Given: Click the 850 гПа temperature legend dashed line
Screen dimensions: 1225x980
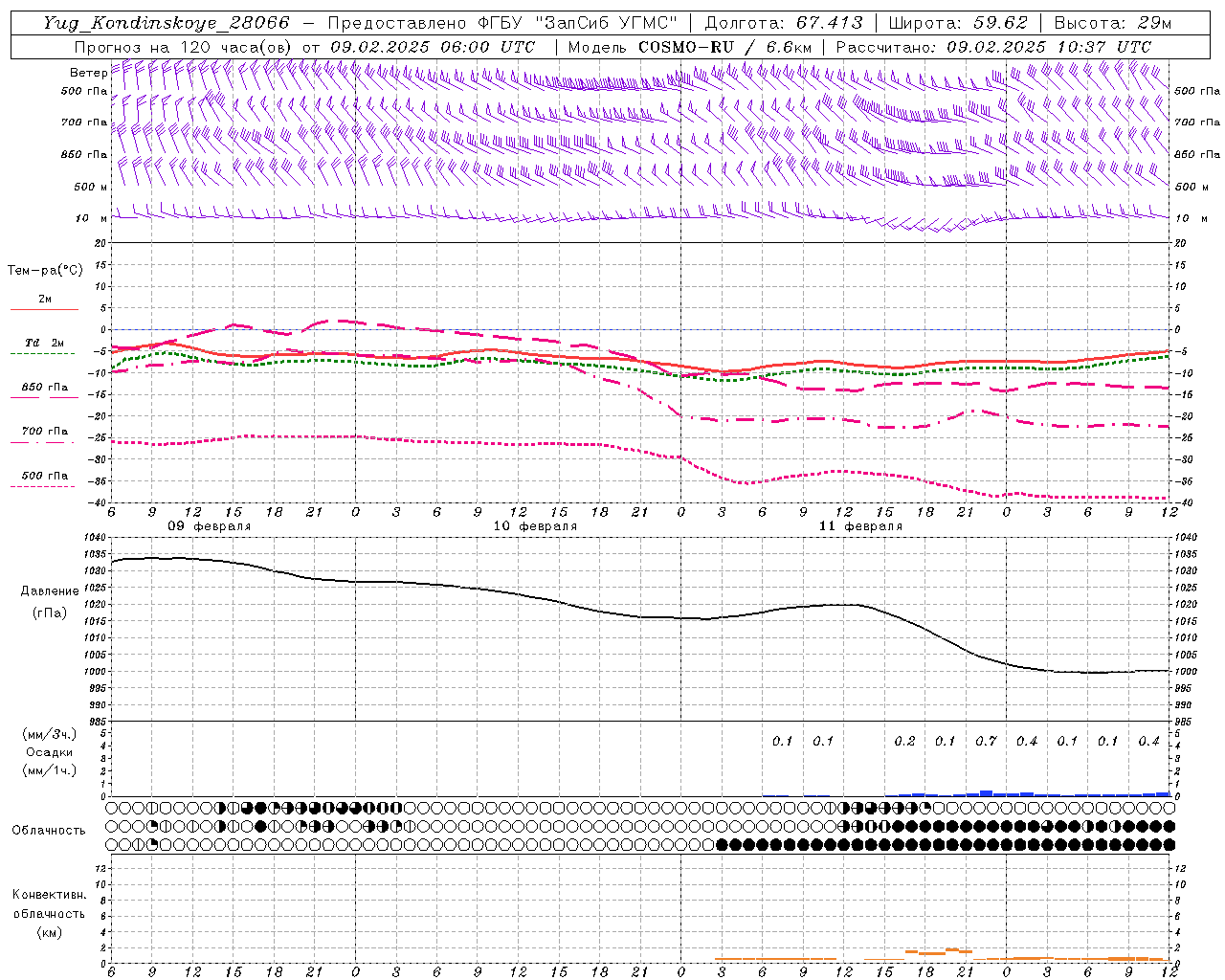Looking at the screenshot, I should coord(42,397).
